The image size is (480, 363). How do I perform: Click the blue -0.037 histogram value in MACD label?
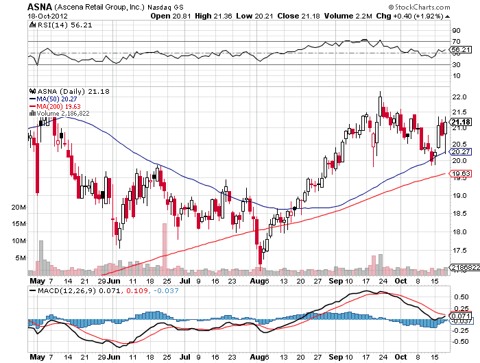(x=166, y=291)
